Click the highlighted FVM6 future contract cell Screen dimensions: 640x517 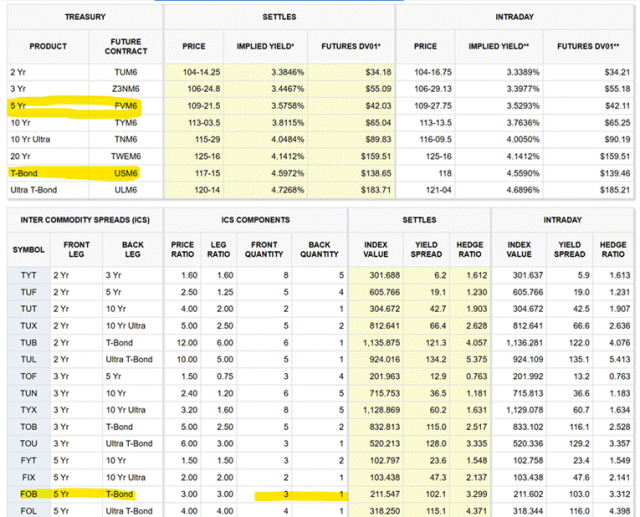point(129,105)
